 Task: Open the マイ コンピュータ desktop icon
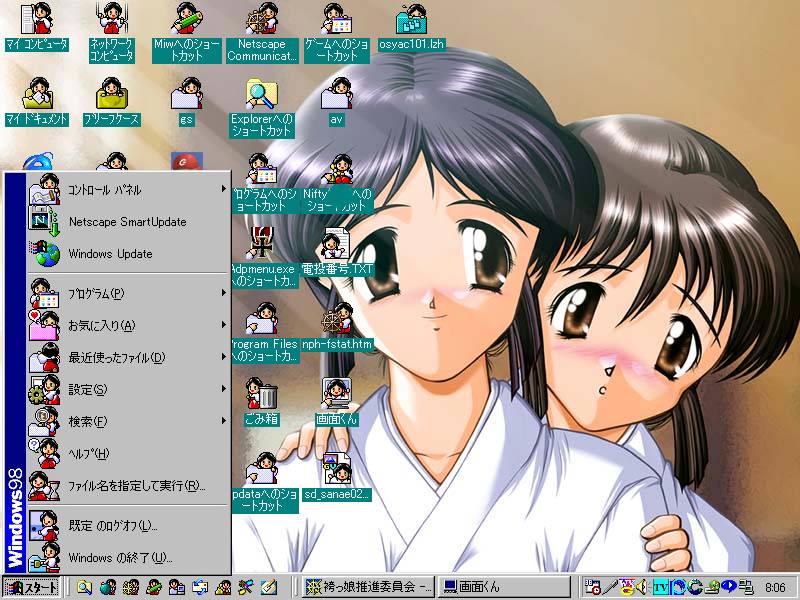[37, 21]
